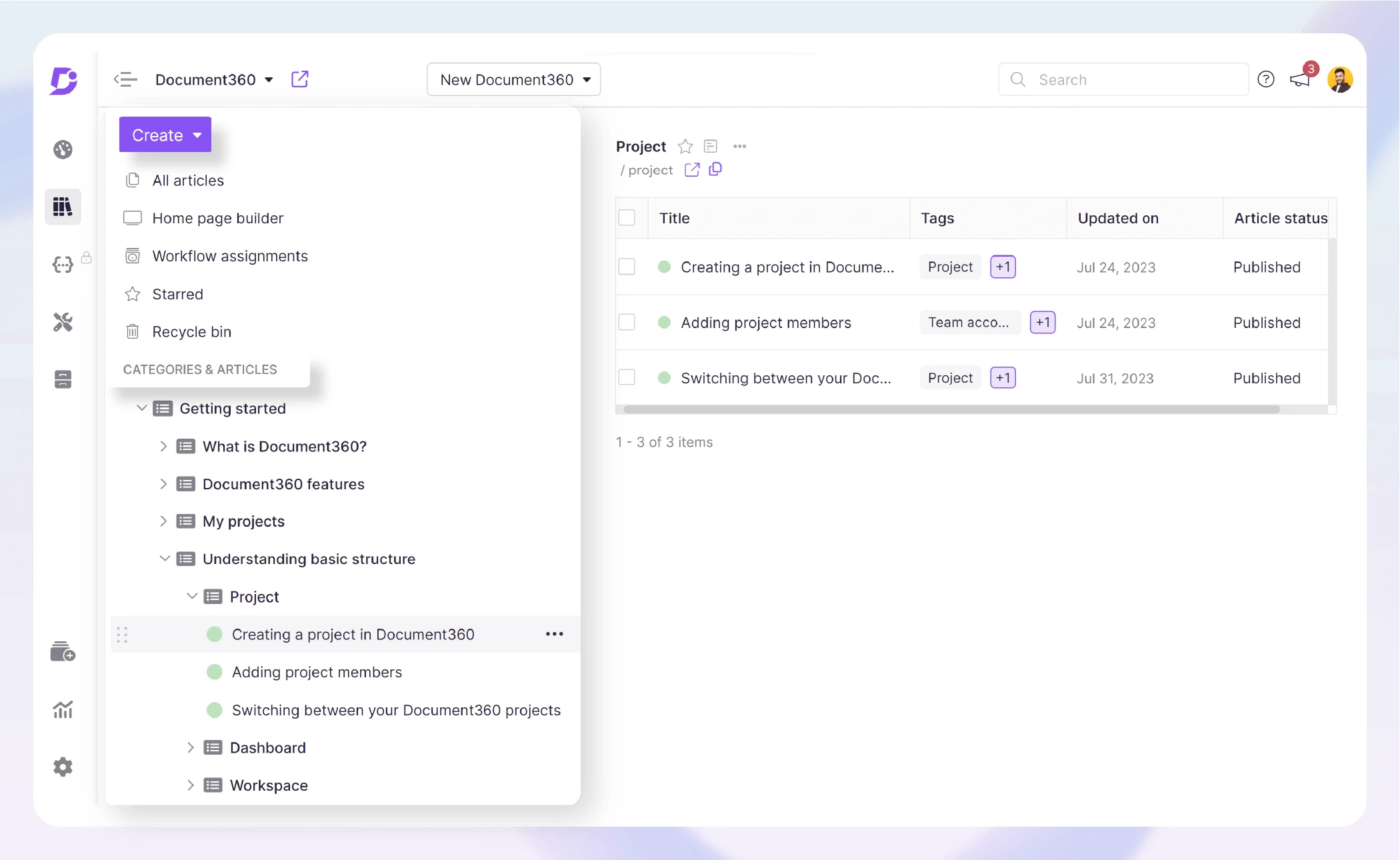Select All articles menu item
Image resolution: width=1400 pixels, height=860 pixels.
point(188,181)
